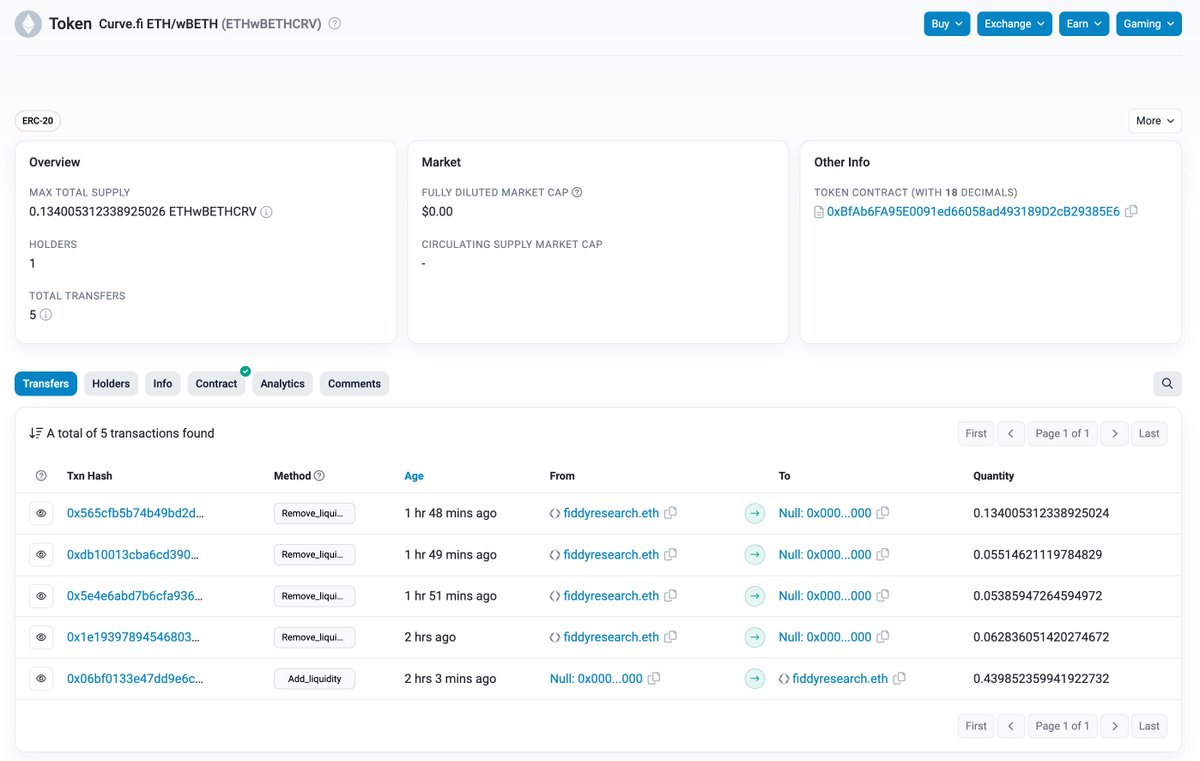Copy To address in 0x1e193978 row
The image size is (1200, 761).
(883, 637)
